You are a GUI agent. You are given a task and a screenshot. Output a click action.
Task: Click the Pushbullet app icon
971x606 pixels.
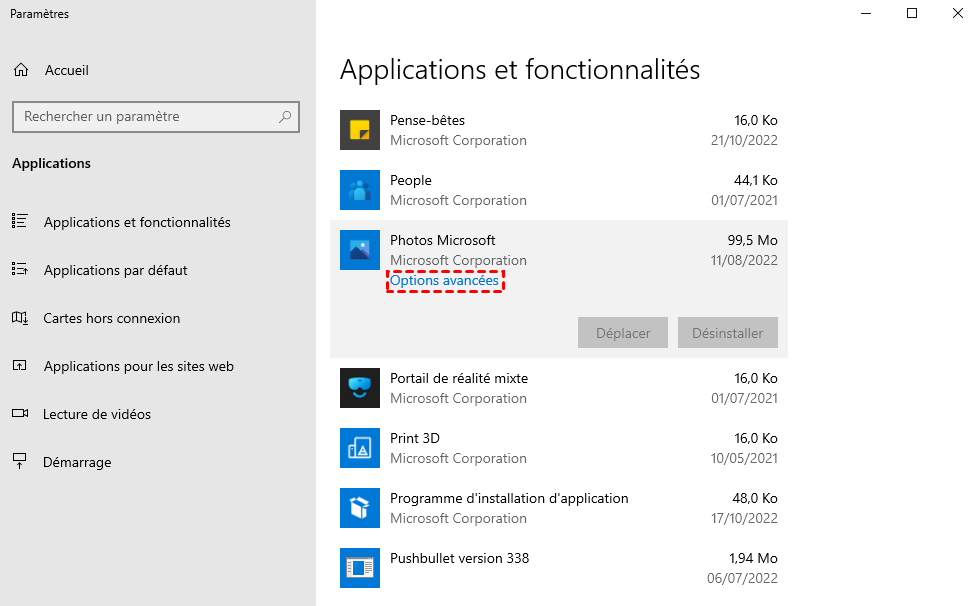coord(360,567)
